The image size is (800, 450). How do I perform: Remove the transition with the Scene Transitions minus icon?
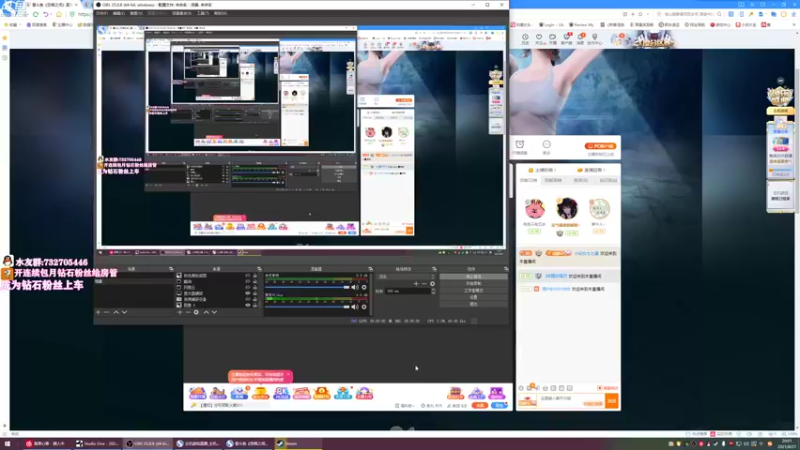pos(424,284)
